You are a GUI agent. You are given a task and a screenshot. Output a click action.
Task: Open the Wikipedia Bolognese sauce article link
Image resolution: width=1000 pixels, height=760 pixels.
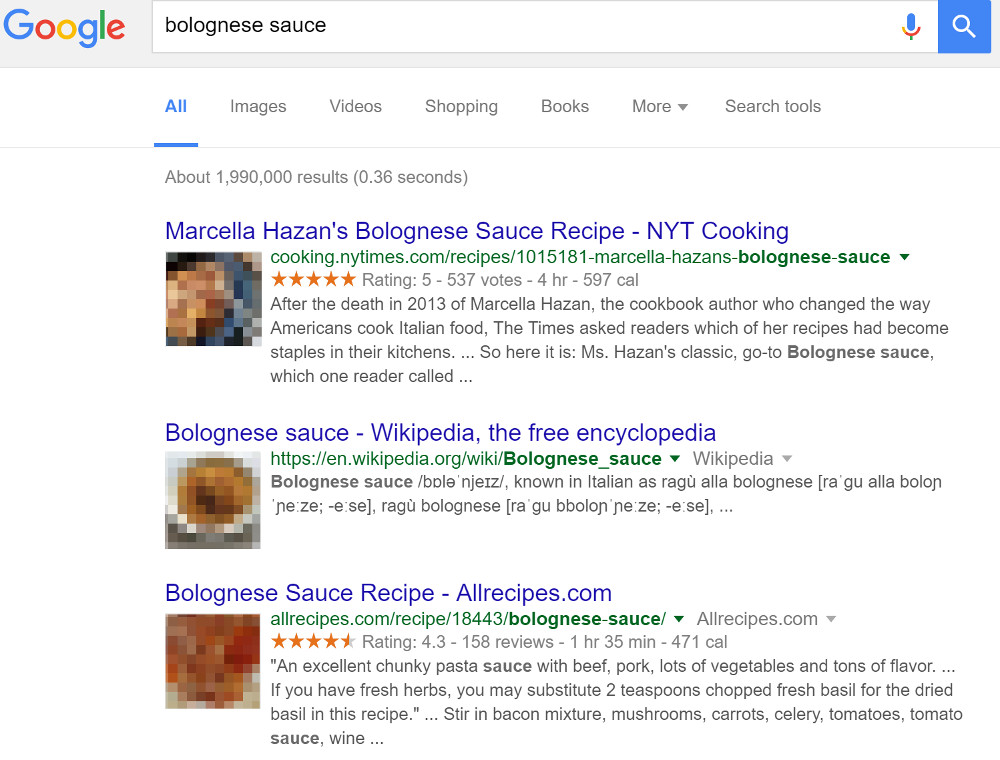(x=440, y=432)
